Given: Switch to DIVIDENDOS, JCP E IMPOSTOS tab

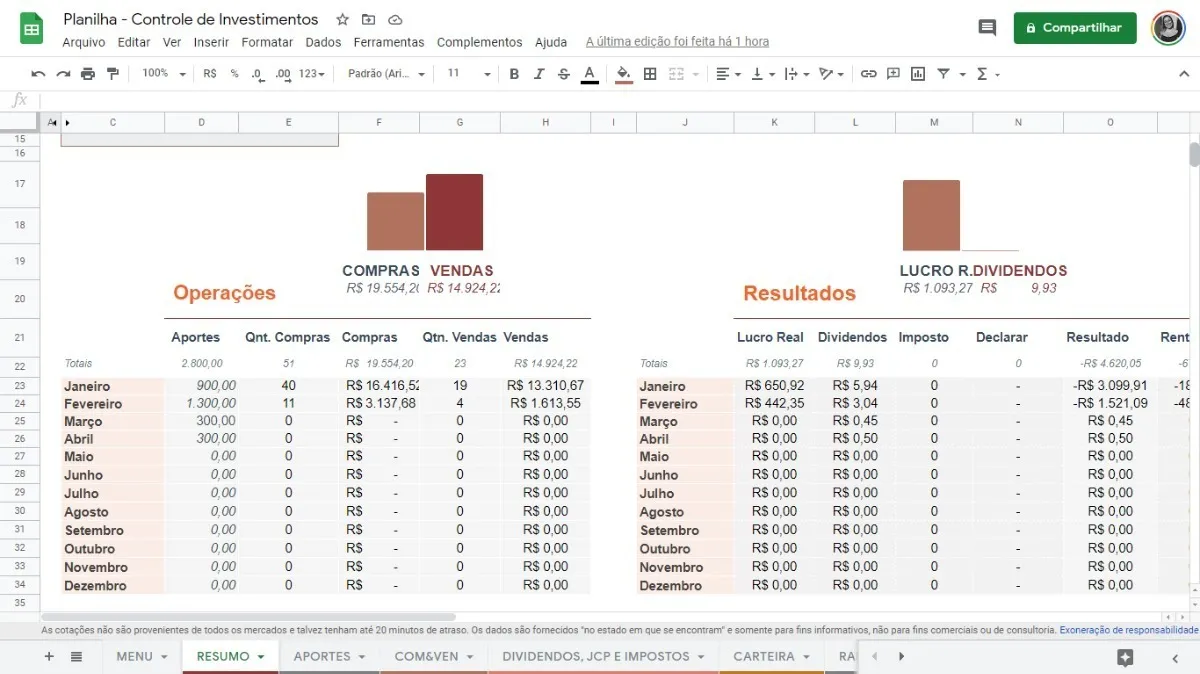Looking at the screenshot, I should click(x=603, y=656).
